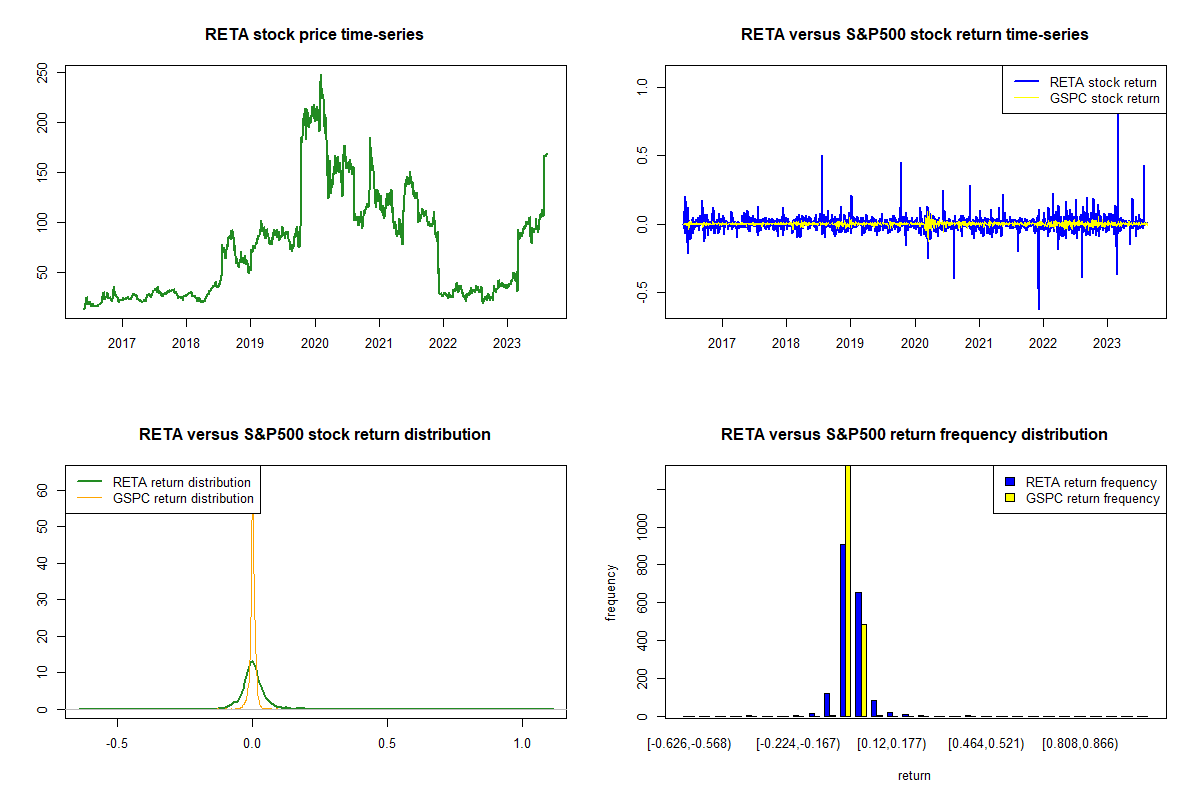1200x800 pixels.
Task: Click the 250 label on the price y-axis
Action: coord(42,73)
